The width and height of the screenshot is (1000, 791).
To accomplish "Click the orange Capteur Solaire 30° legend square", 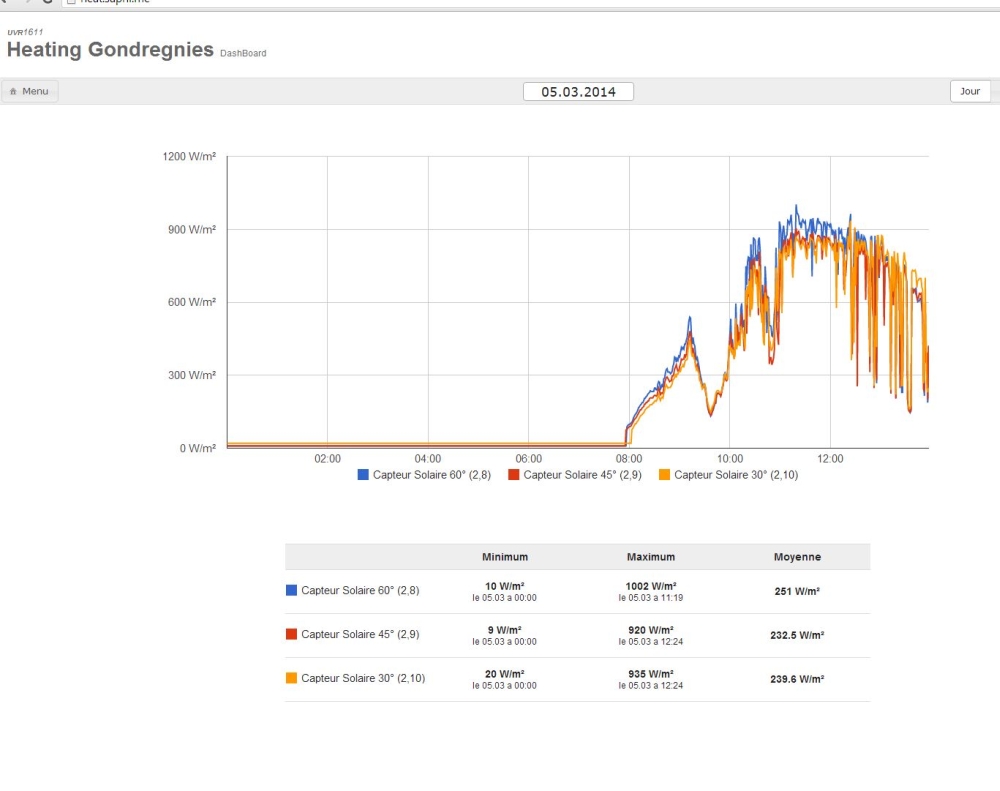I will click(x=665, y=475).
